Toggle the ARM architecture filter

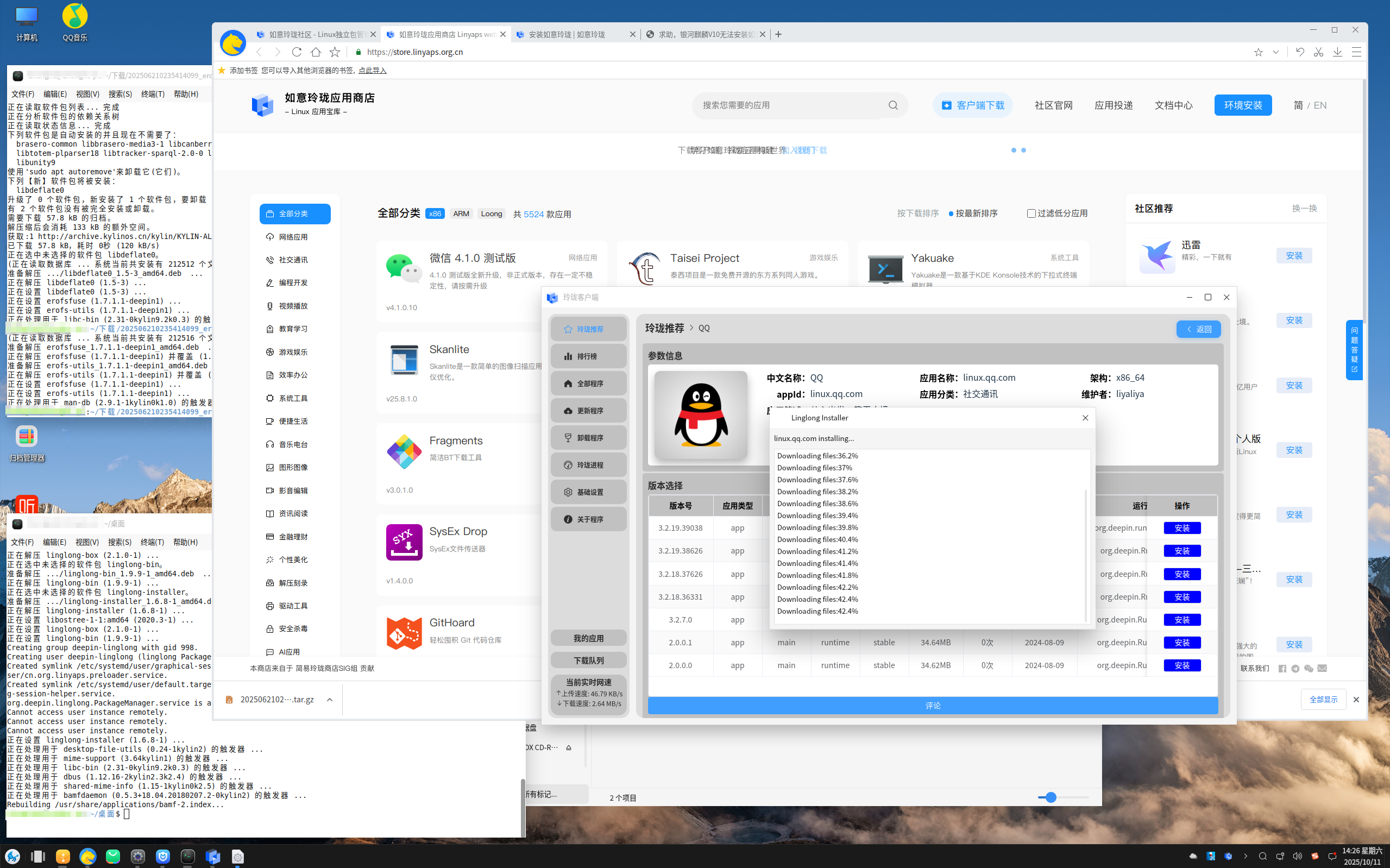(461, 213)
